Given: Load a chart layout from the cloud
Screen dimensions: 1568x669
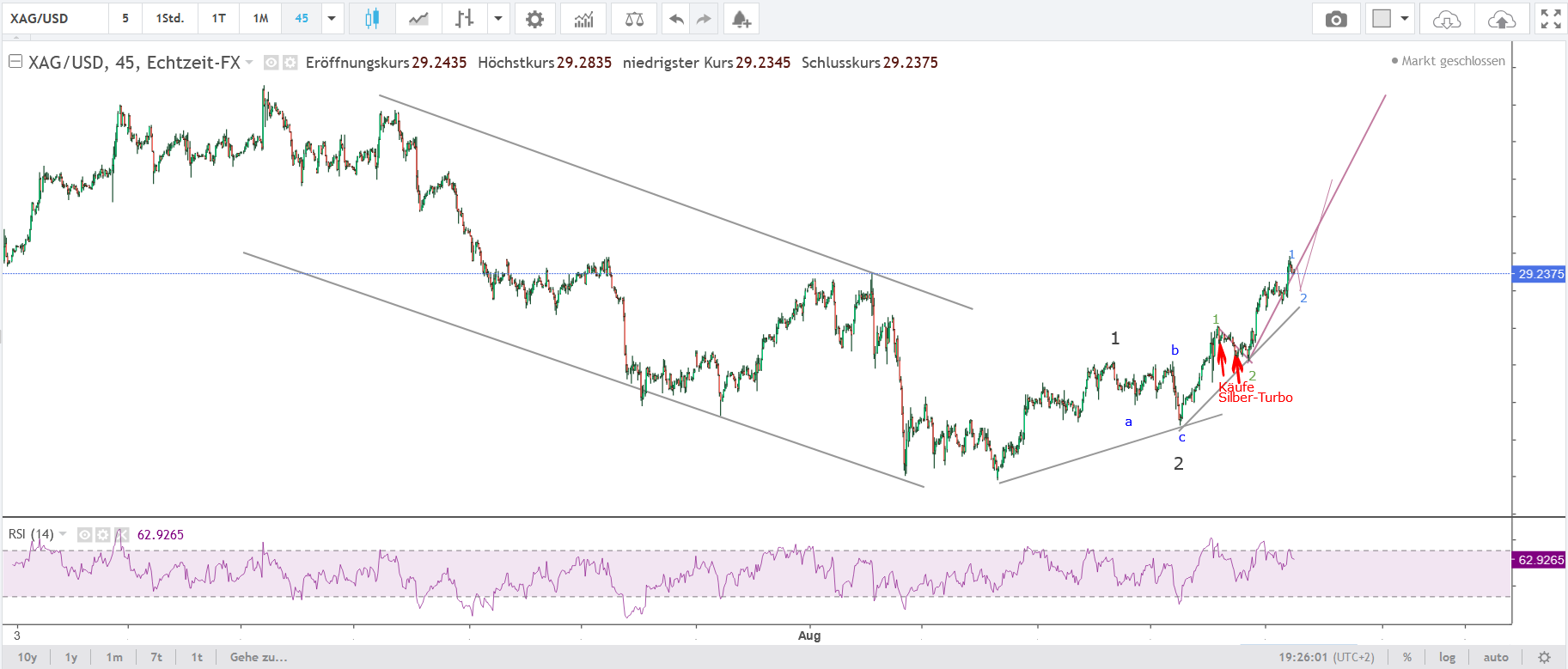Looking at the screenshot, I should [1447, 19].
